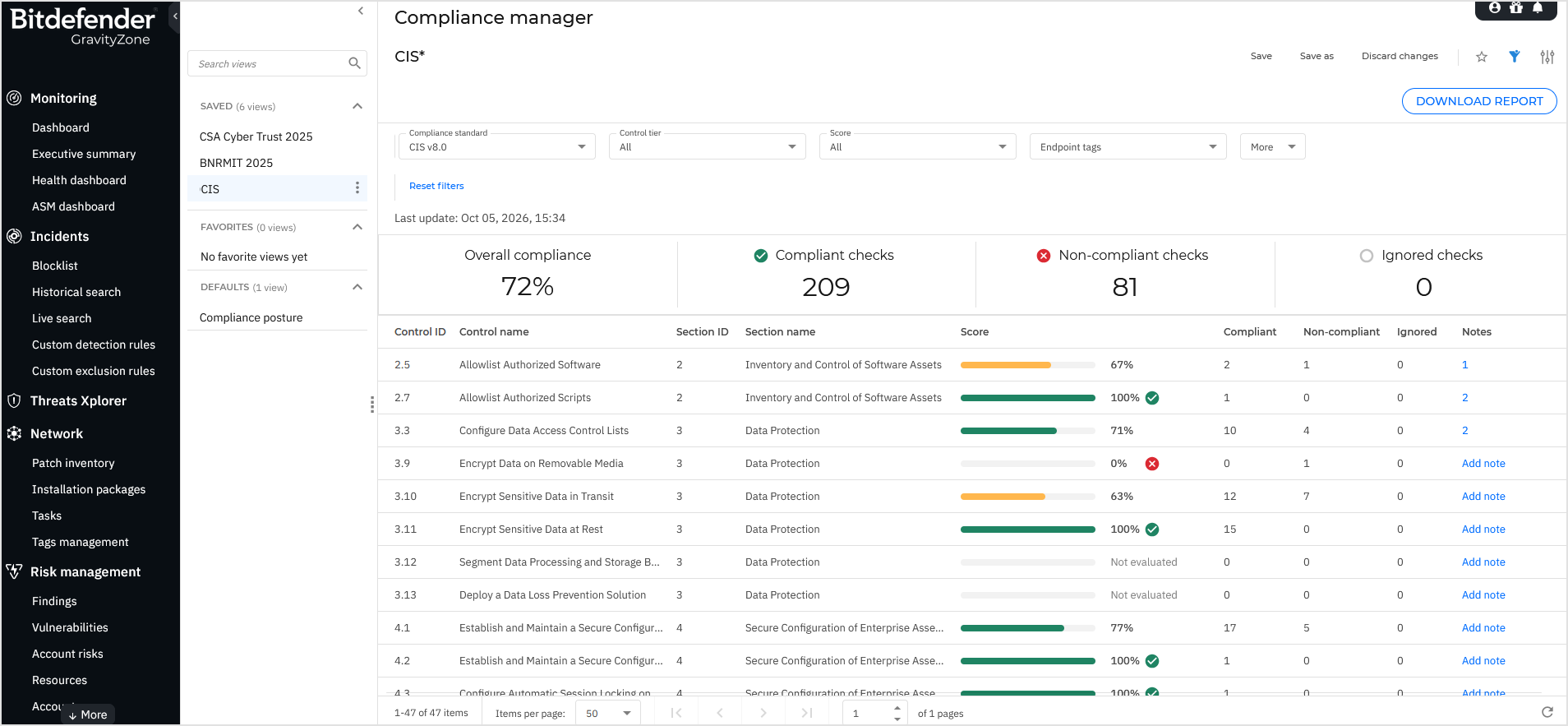Viewport: 1568px width, 726px height.
Task: Click the Risk management section icon
Action: point(14,571)
